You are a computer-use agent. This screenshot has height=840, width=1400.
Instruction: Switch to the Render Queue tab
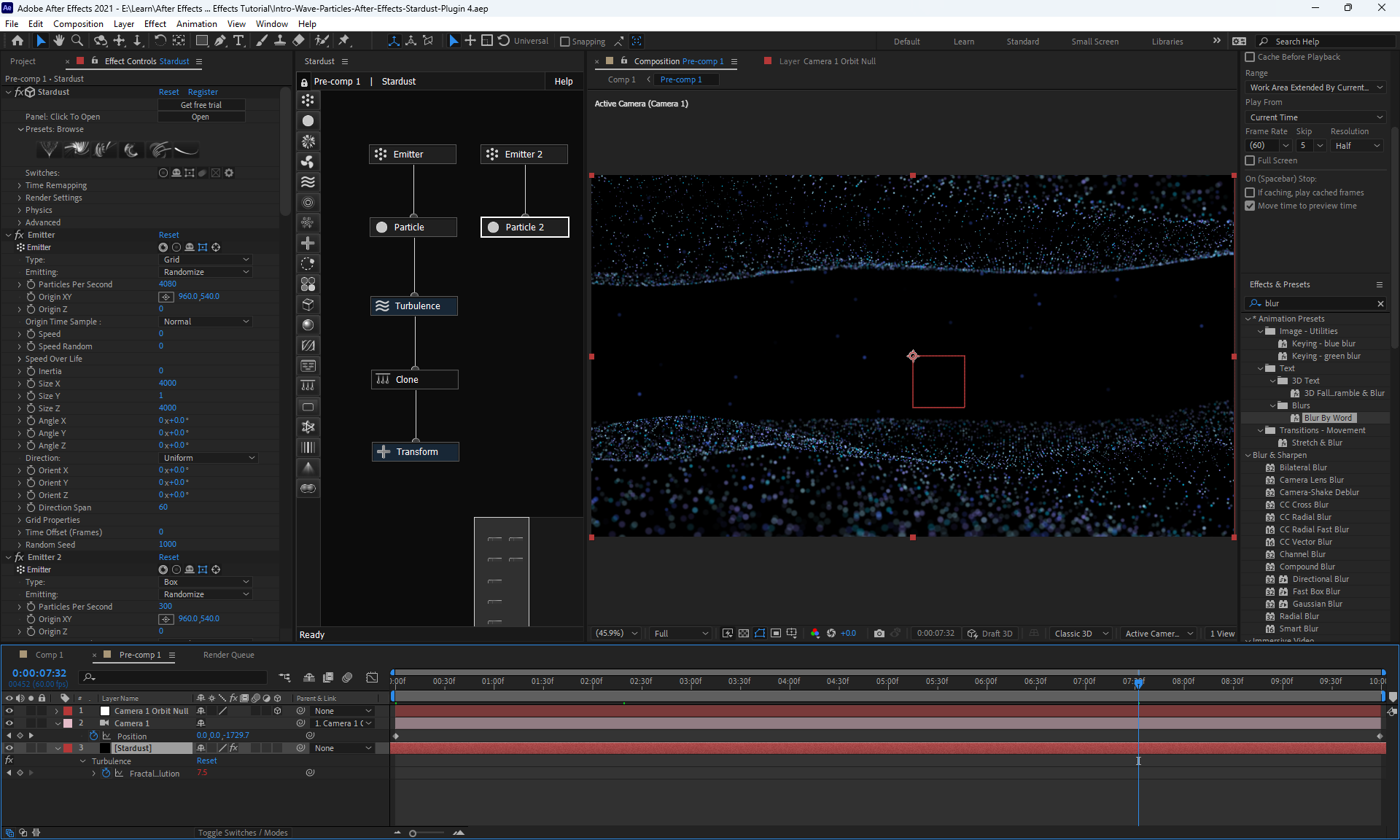point(228,655)
